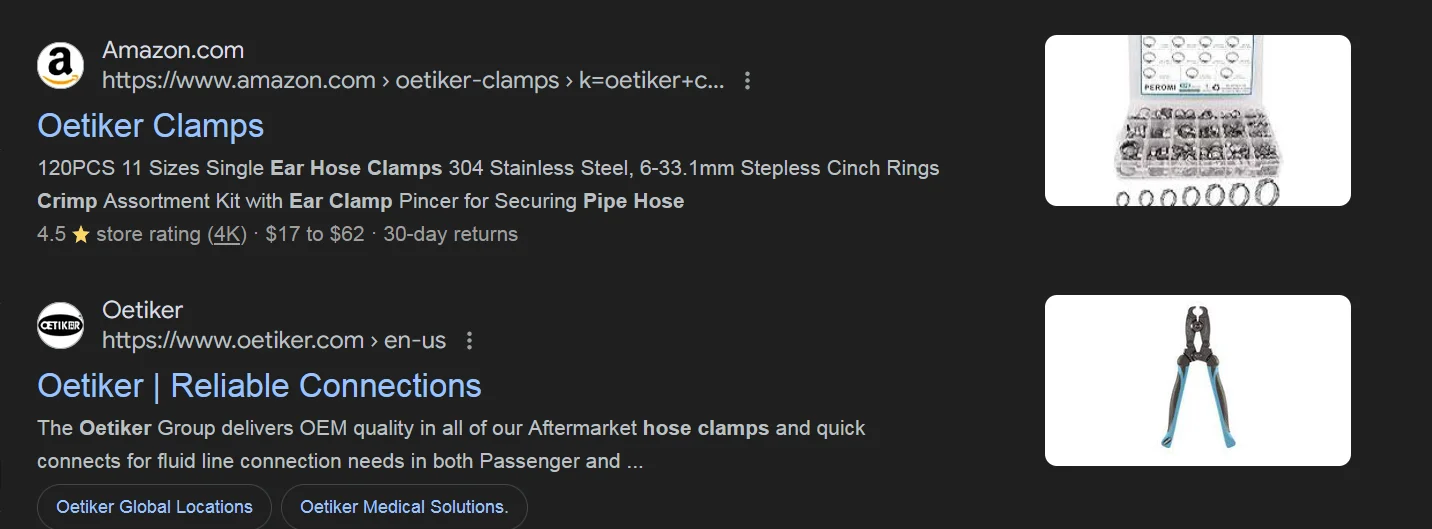The image size is (1432, 529).
Task: Open the "Oetiker | Reliable Connections" result
Action: click(259, 386)
